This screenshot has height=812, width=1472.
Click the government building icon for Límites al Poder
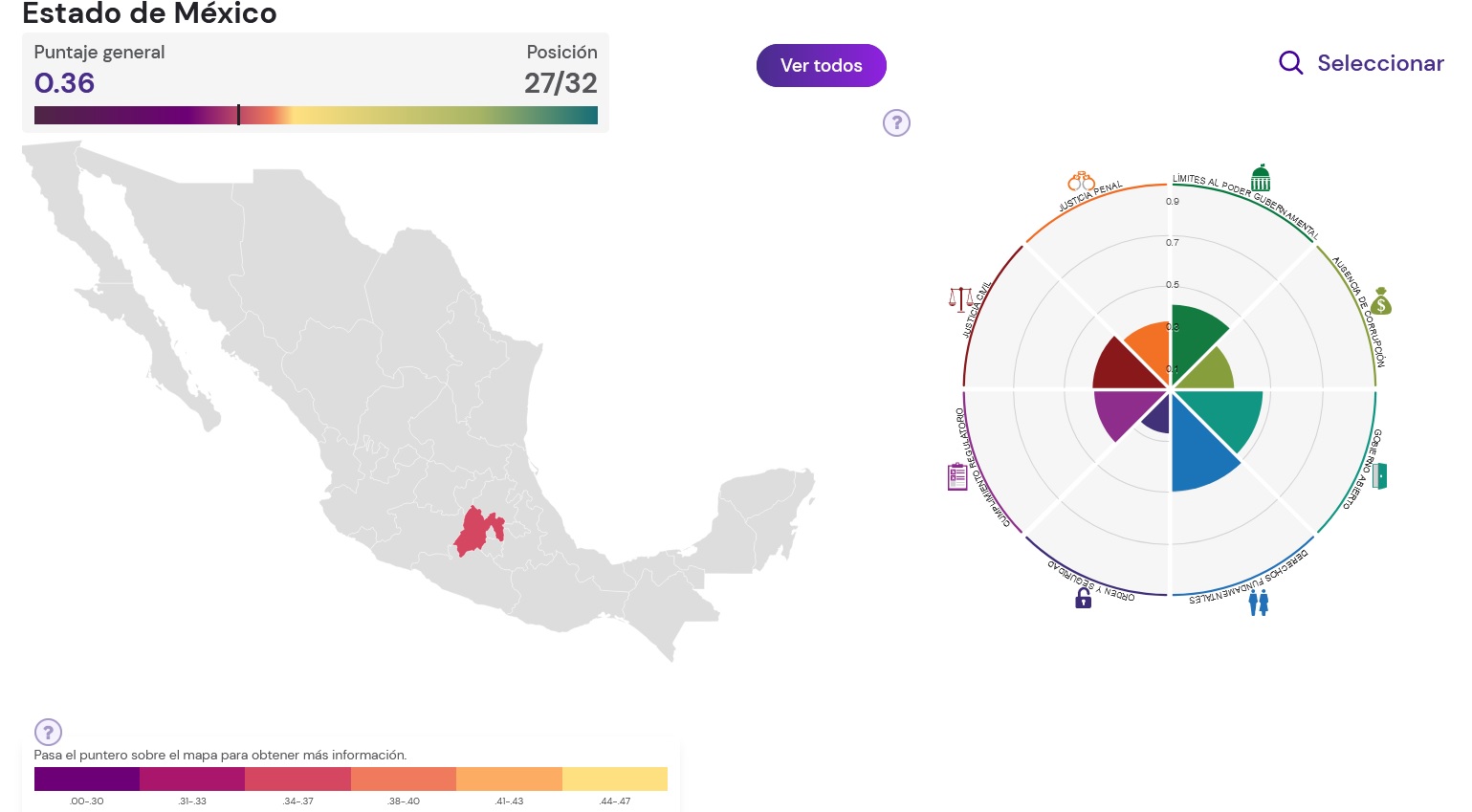click(x=1261, y=178)
